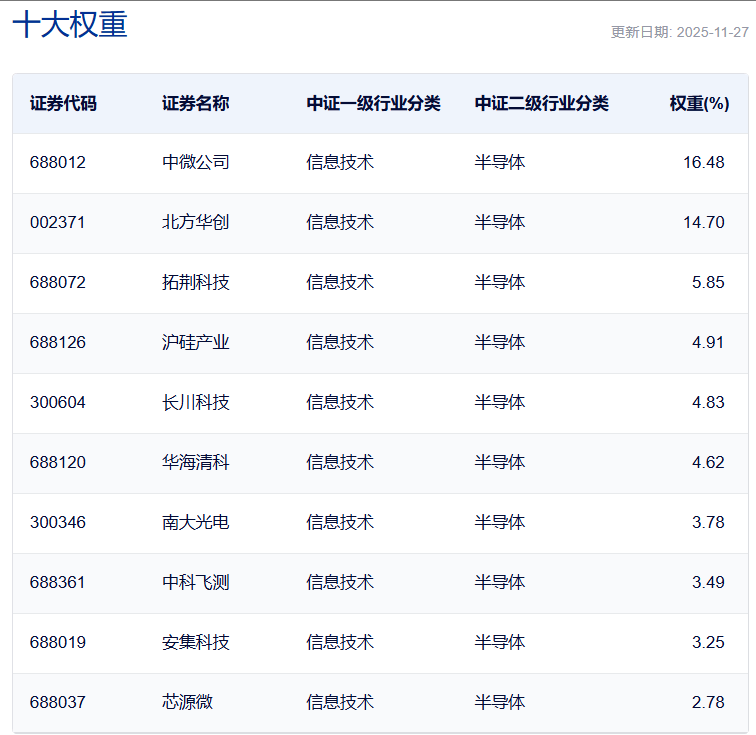Open the 芯源微 security name
This screenshot has width=756, height=735.
point(187,702)
